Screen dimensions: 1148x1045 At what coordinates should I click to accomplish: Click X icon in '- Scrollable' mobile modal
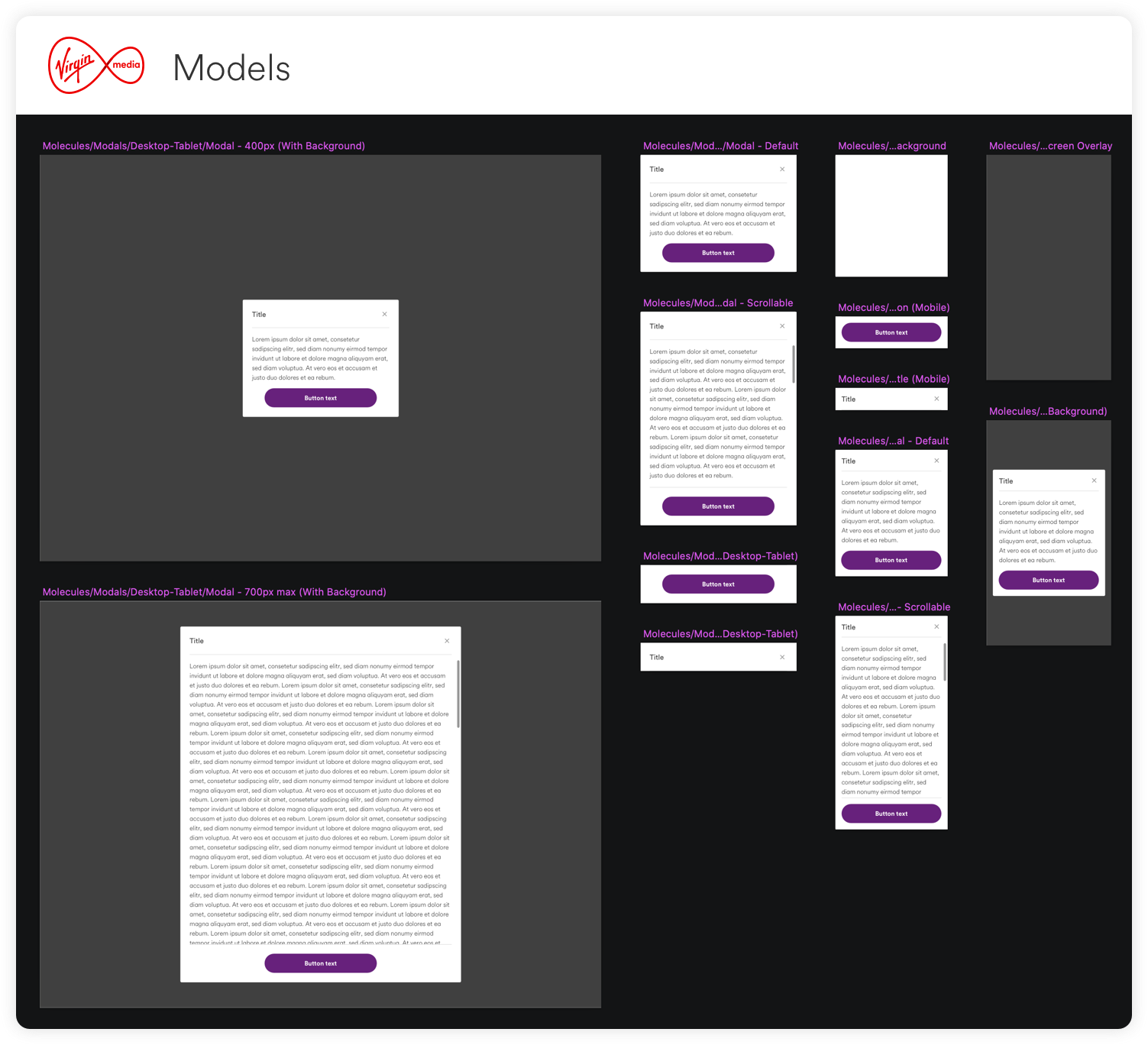936,627
